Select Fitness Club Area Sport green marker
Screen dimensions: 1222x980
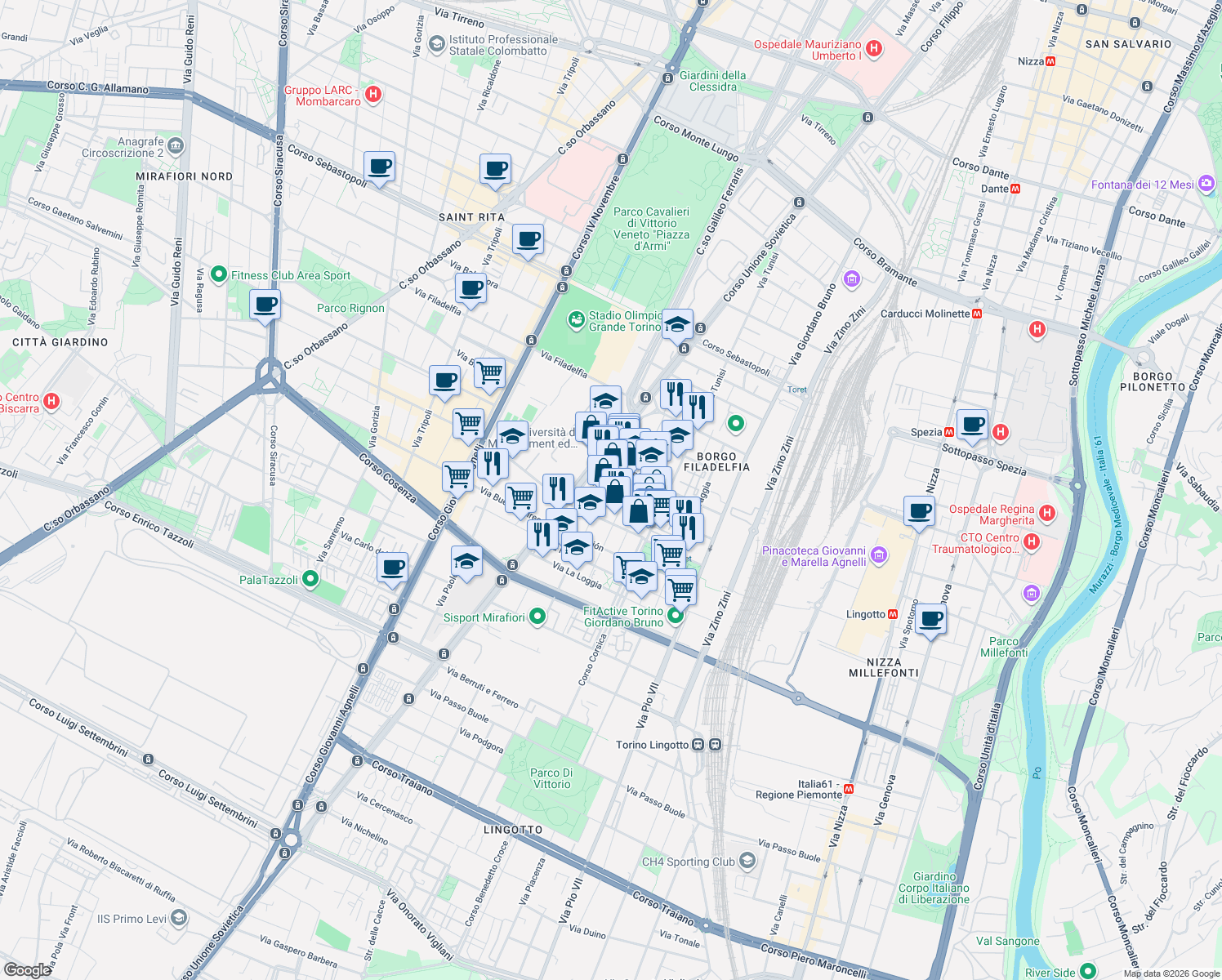[218, 274]
